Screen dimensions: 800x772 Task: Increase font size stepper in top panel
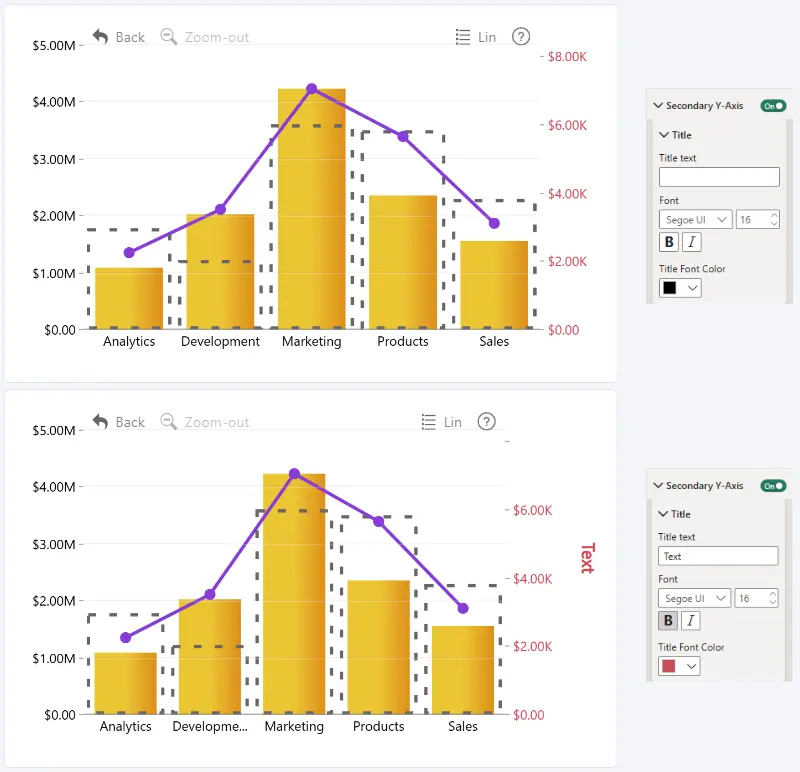pyautogui.click(x=774, y=215)
